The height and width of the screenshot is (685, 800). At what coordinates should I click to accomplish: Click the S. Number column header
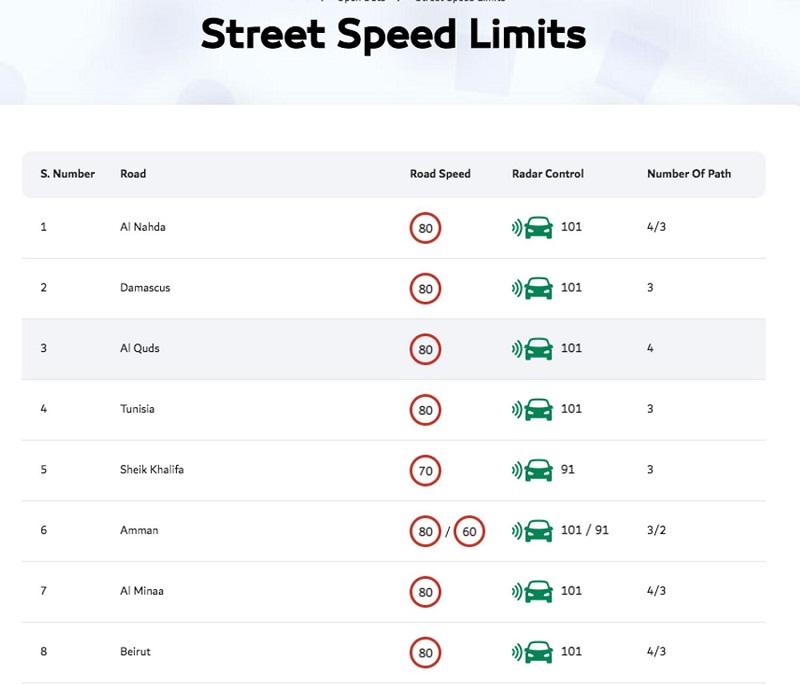click(67, 174)
